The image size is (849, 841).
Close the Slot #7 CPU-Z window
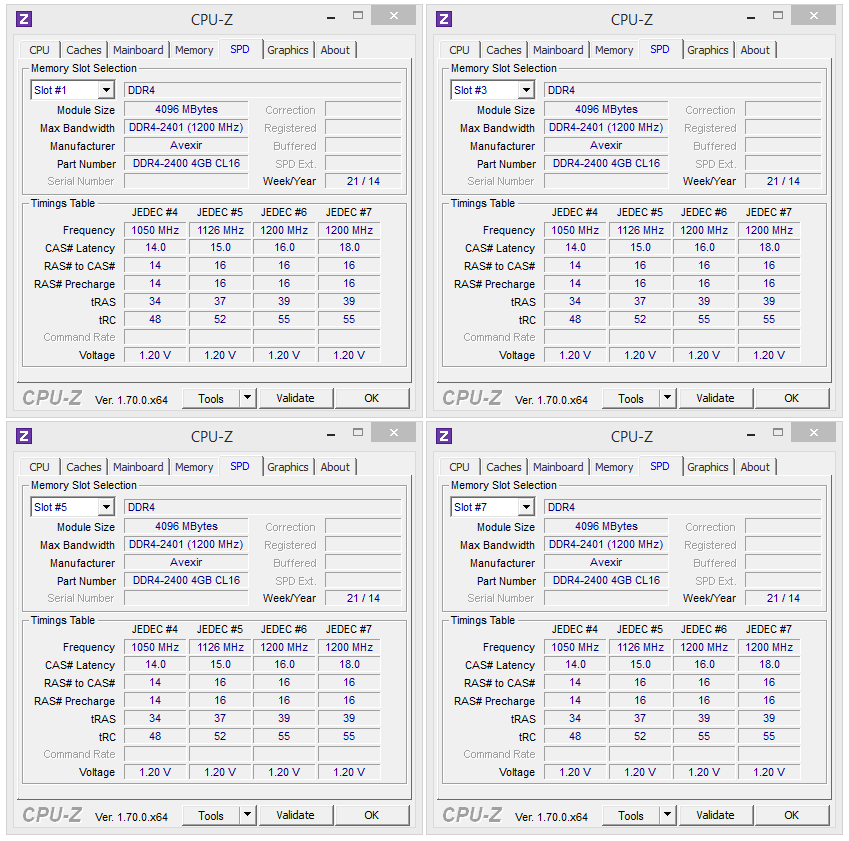click(814, 433)
